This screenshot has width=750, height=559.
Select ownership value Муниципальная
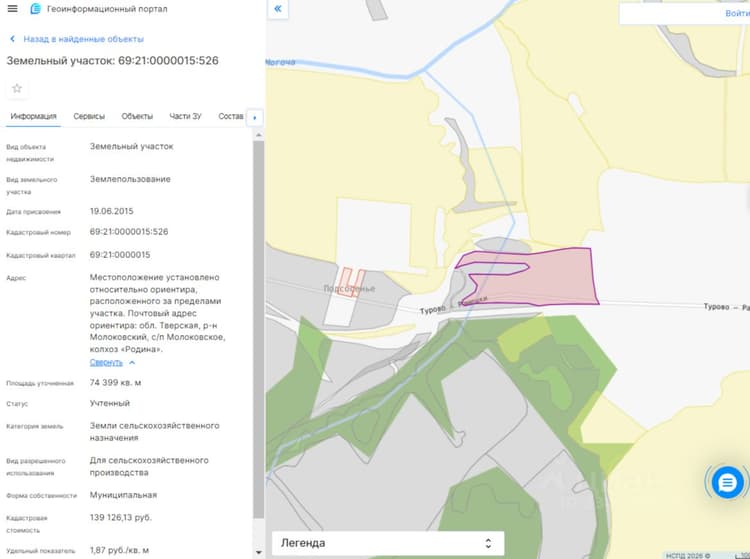tap(123, 495)
